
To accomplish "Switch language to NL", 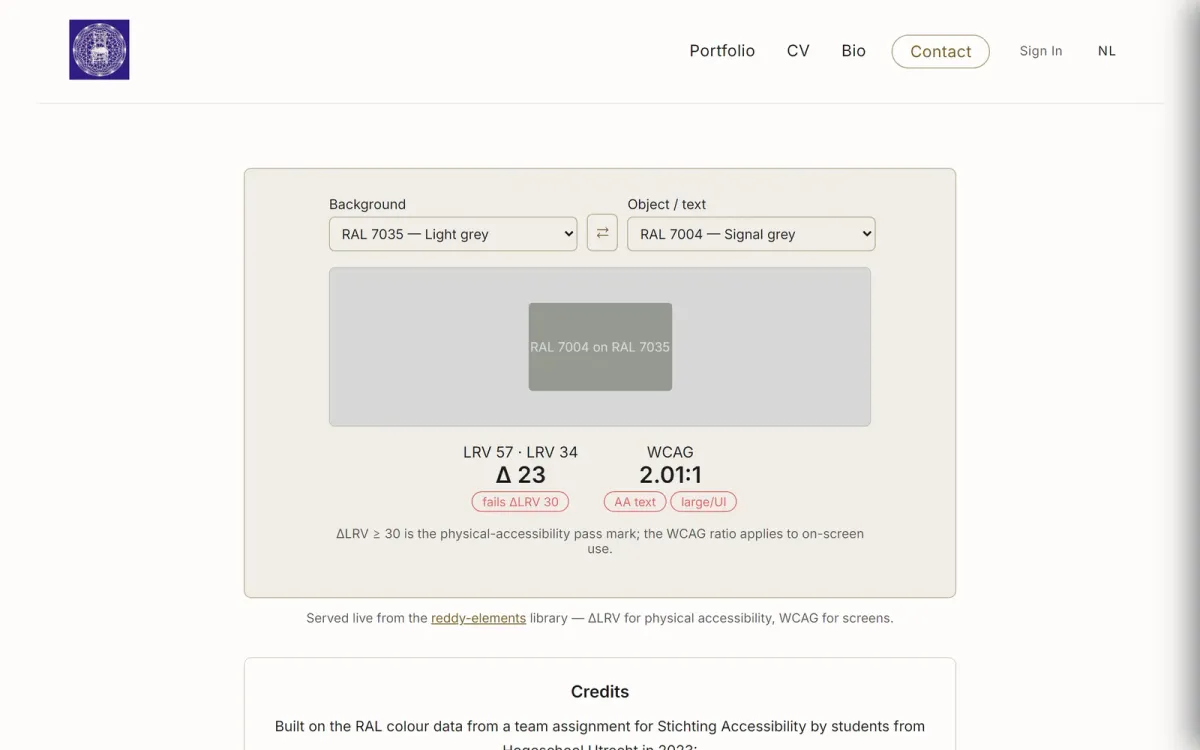I will click(1107, 51).
